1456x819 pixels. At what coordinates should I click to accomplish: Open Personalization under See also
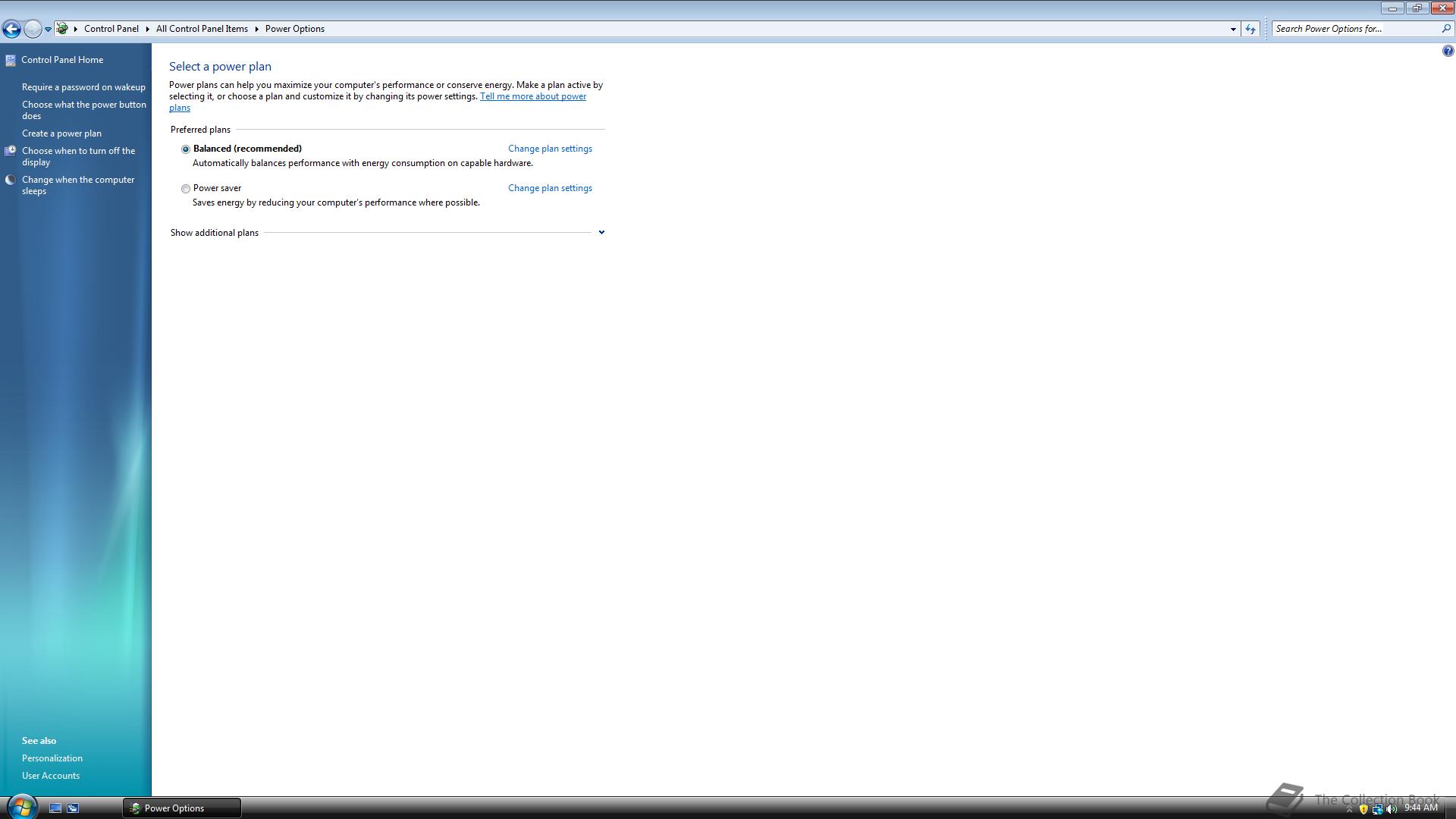click(52, 758)
